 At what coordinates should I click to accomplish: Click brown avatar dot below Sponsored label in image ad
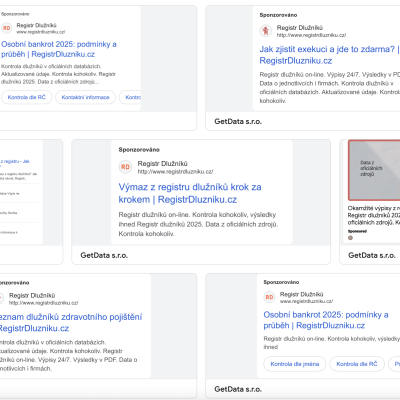(x=350, y=238)
